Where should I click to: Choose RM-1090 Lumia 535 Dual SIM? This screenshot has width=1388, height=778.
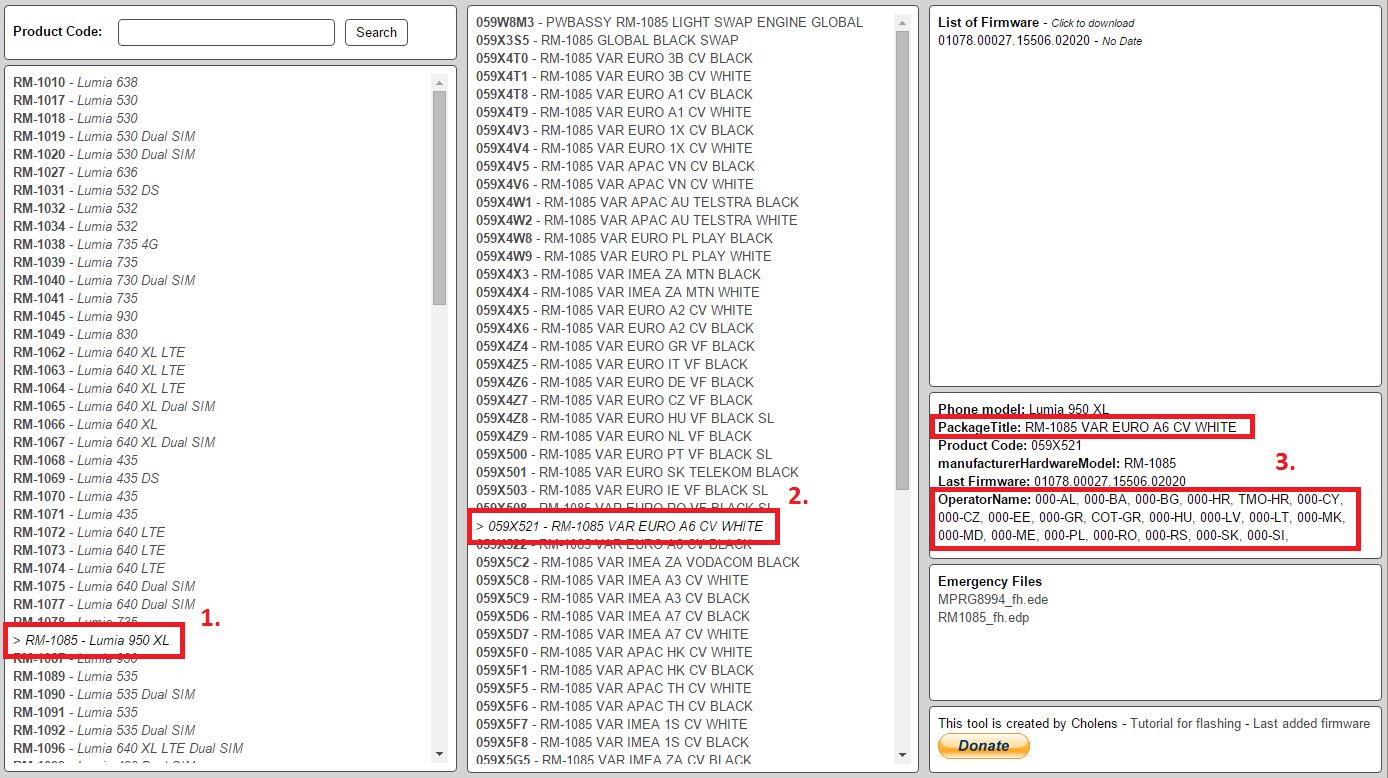(x=104, y=694)
